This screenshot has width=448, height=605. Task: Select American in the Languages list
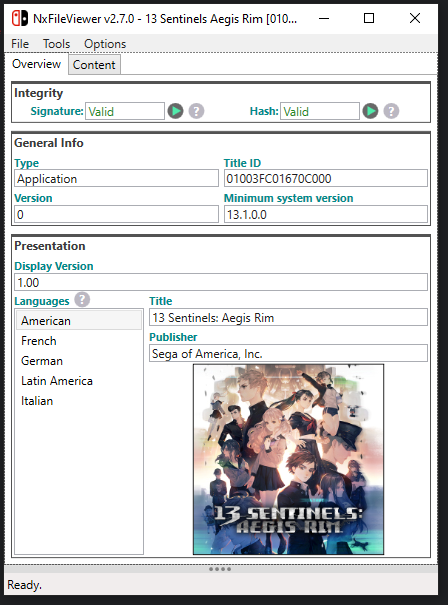point(79,320)
